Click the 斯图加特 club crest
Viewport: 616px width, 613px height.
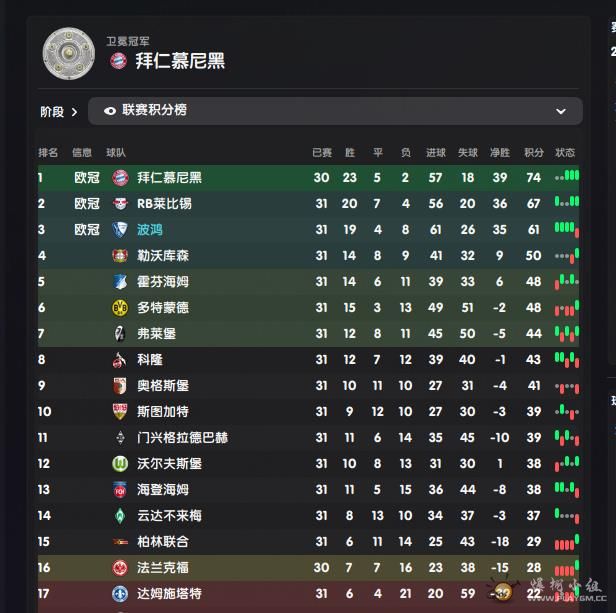(120, 412)
